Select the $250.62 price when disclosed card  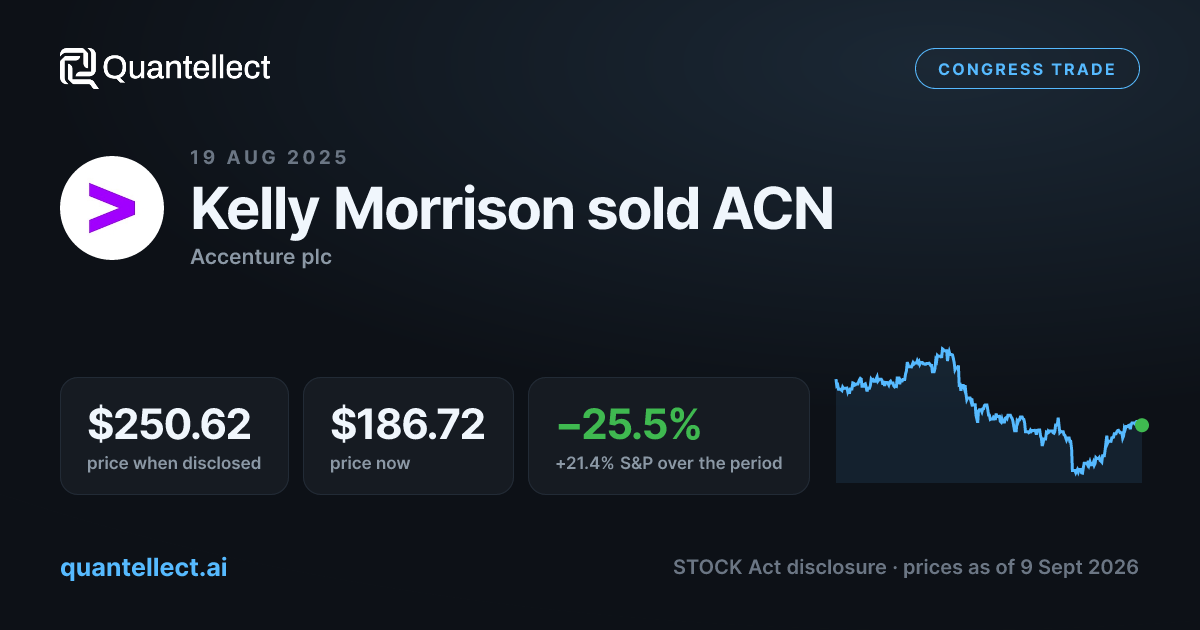click(x=174, y=435)
